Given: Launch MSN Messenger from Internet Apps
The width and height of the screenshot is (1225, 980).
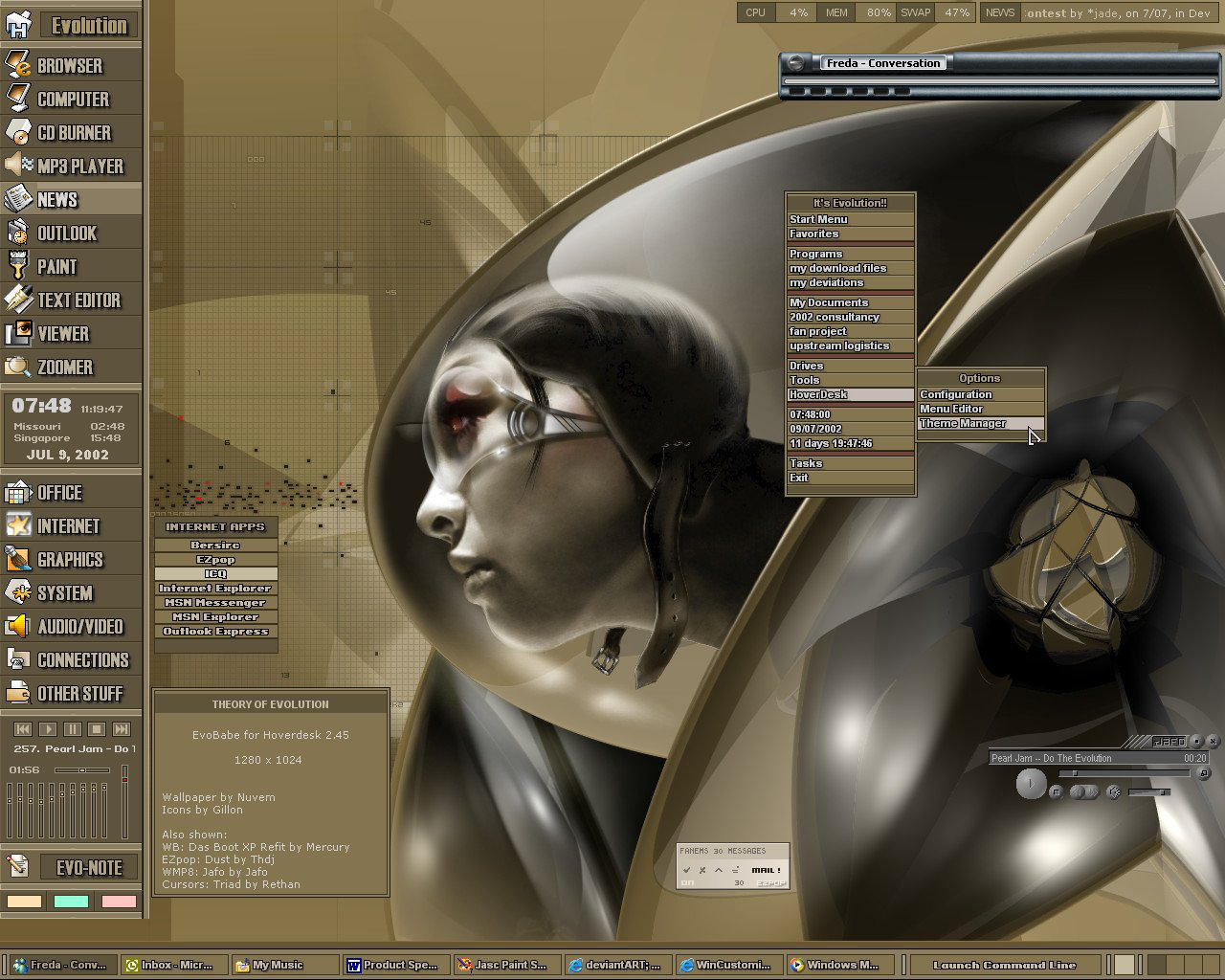Looking at the screenshot, I should pos(215,602).
